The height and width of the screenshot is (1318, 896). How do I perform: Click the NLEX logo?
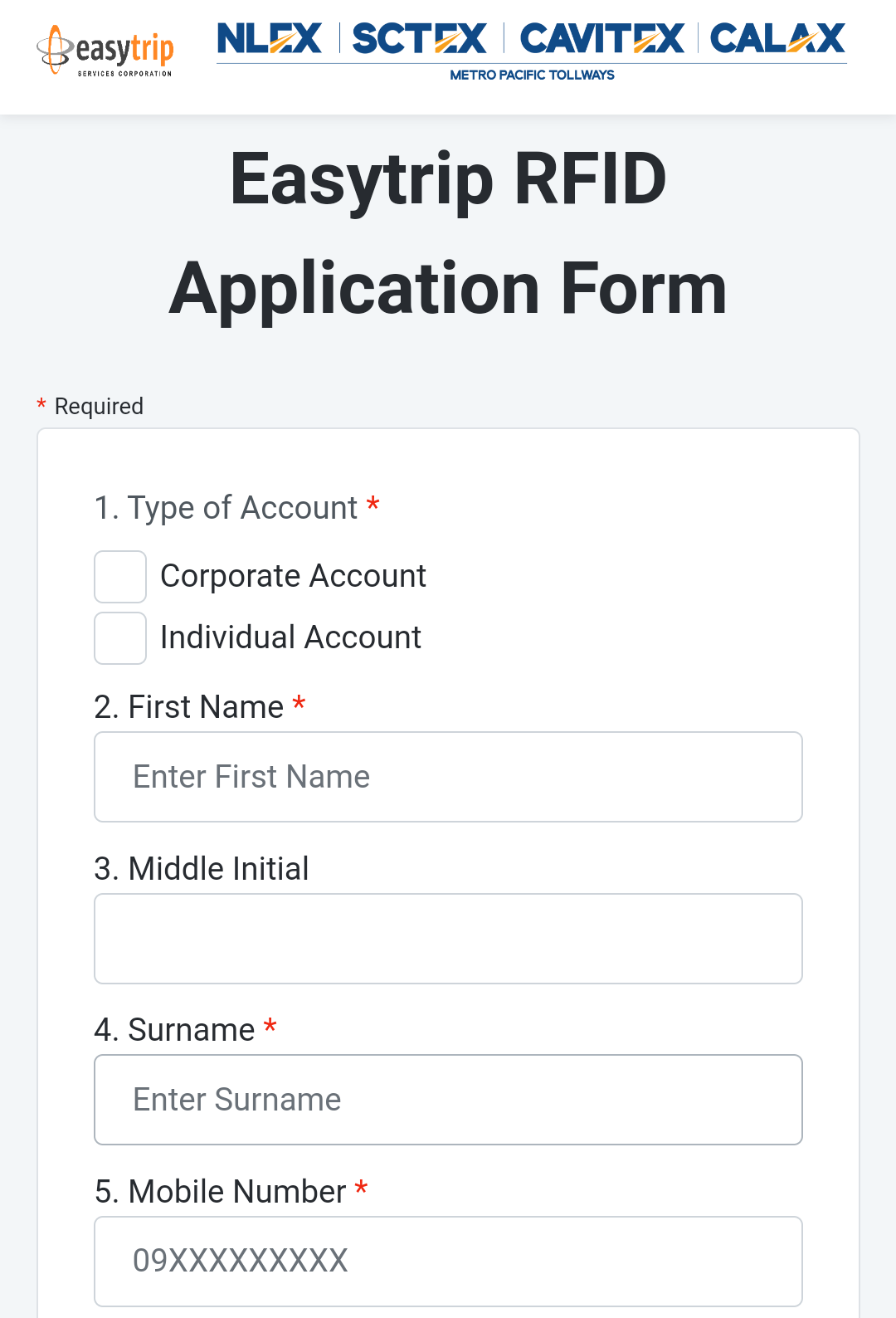[269, 38]
